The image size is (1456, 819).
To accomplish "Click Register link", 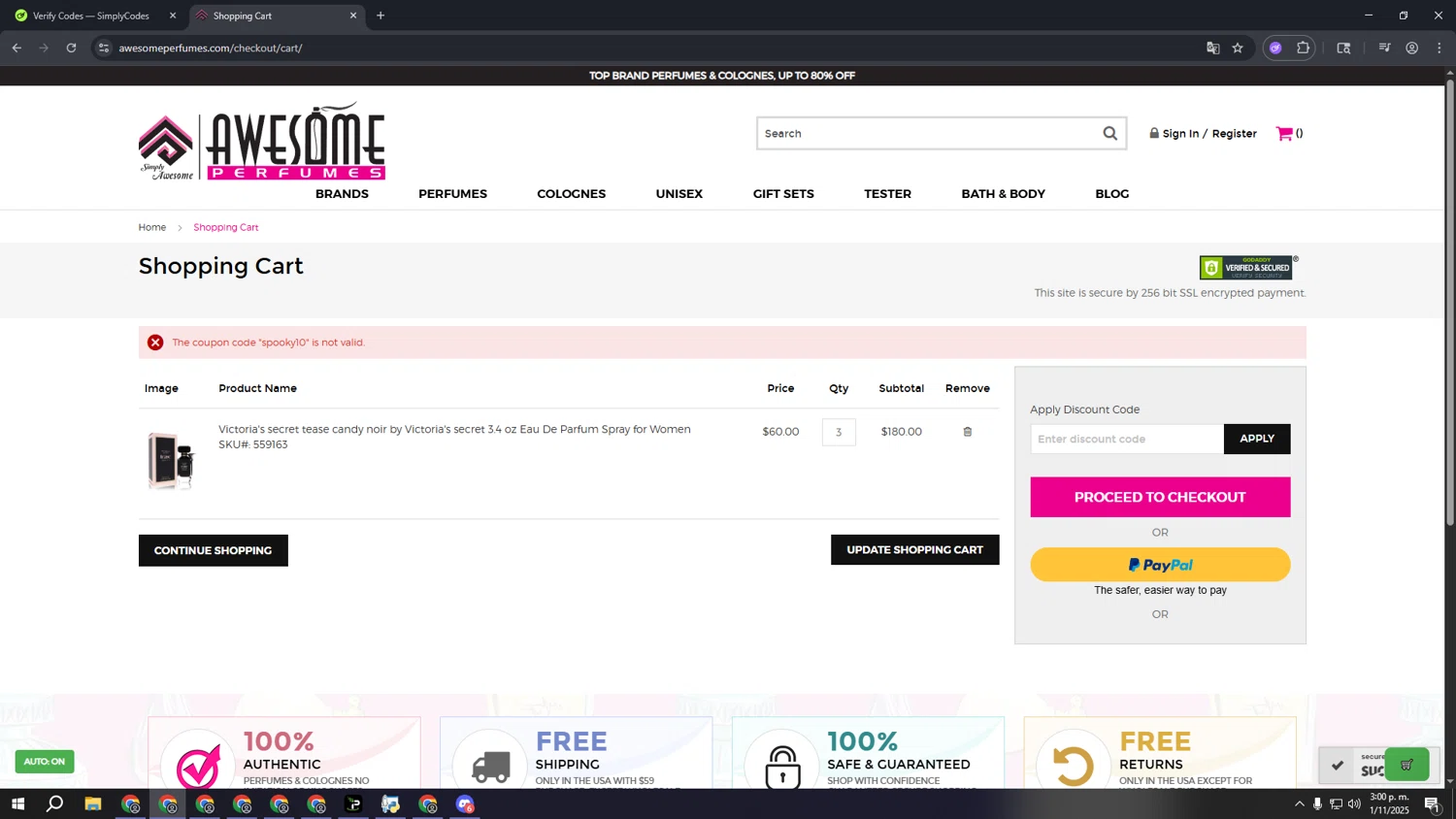I will 1234,134.
